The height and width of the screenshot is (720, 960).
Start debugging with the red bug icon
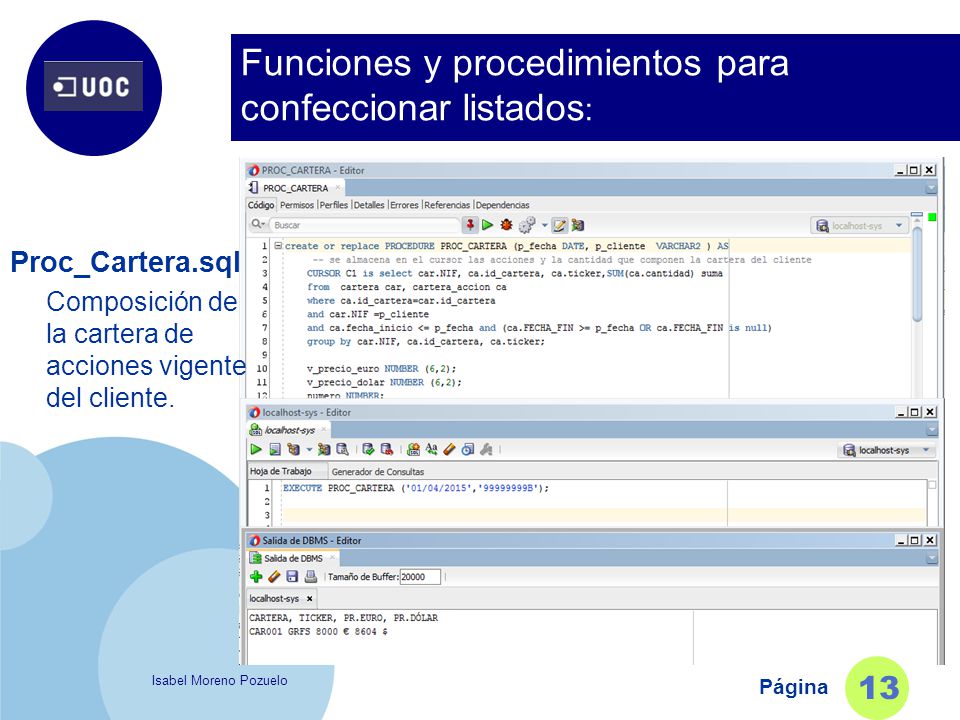pos(506,225)
